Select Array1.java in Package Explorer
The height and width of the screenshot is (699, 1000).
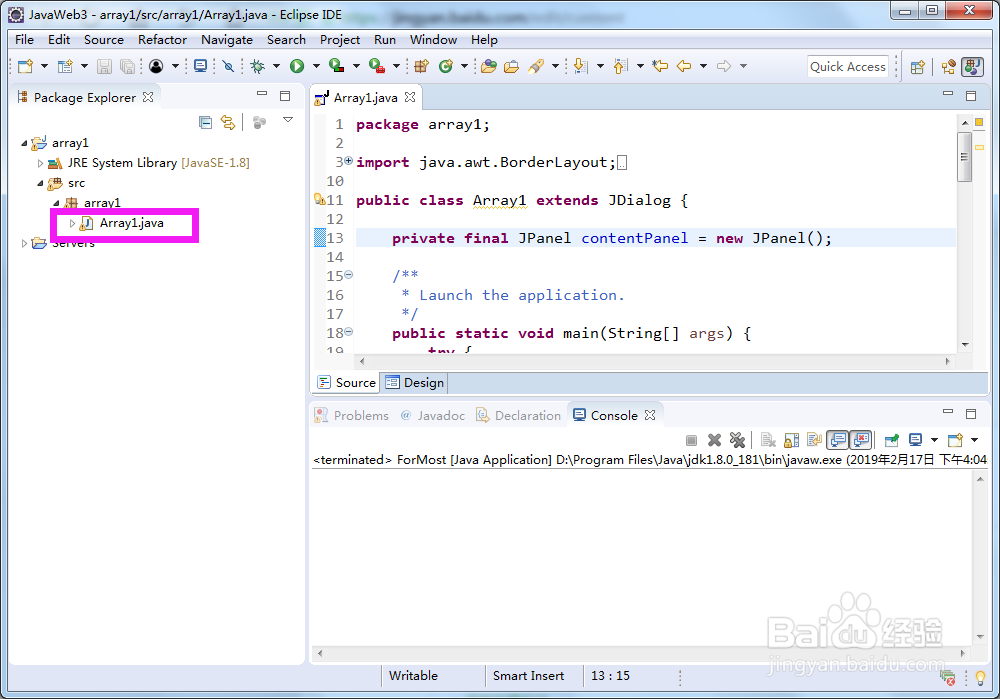pos(131,223)
